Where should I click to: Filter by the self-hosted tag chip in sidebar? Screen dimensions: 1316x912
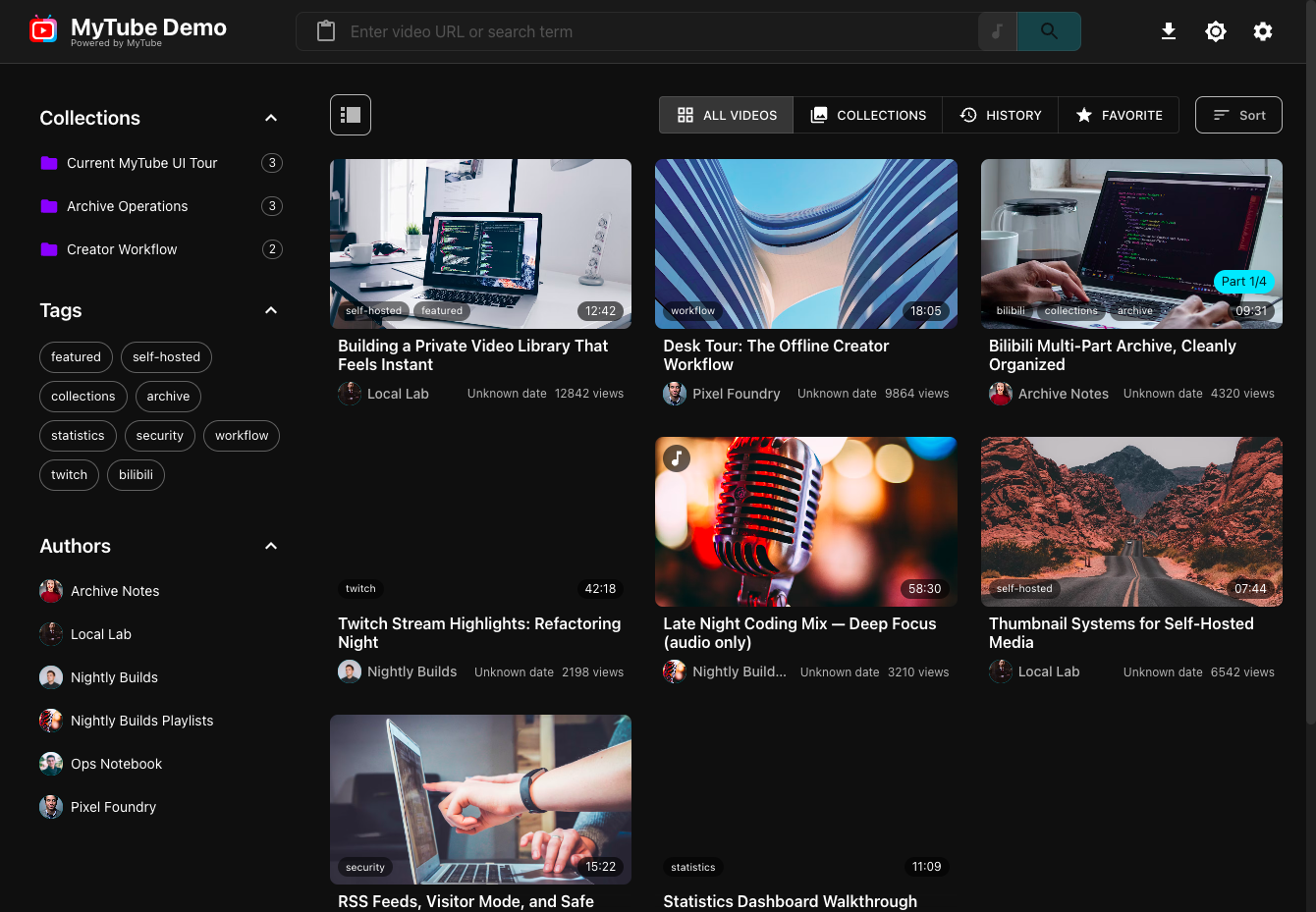tap(167, 357)
